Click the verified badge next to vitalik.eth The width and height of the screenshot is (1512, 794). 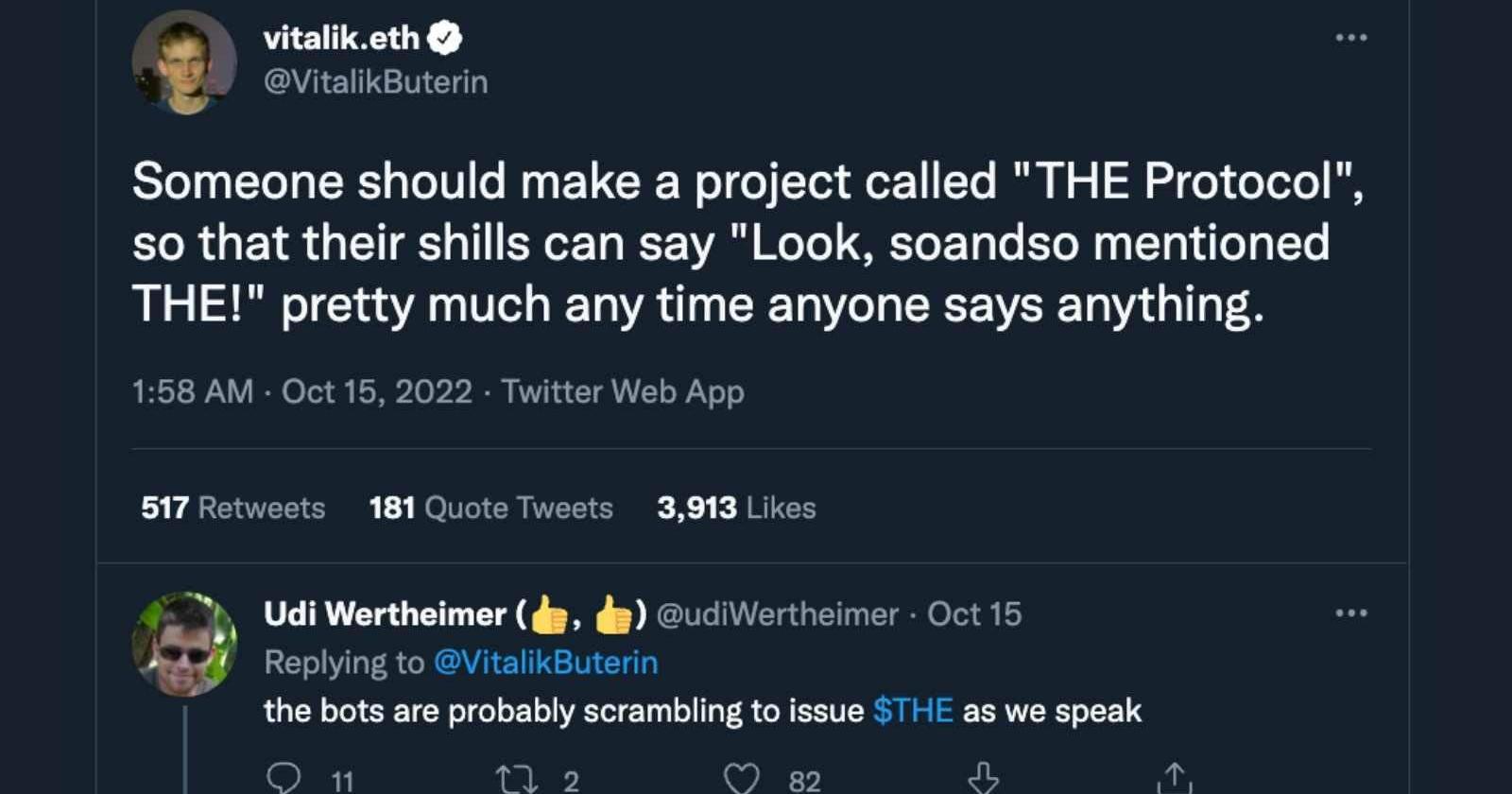tap(445, 38)
